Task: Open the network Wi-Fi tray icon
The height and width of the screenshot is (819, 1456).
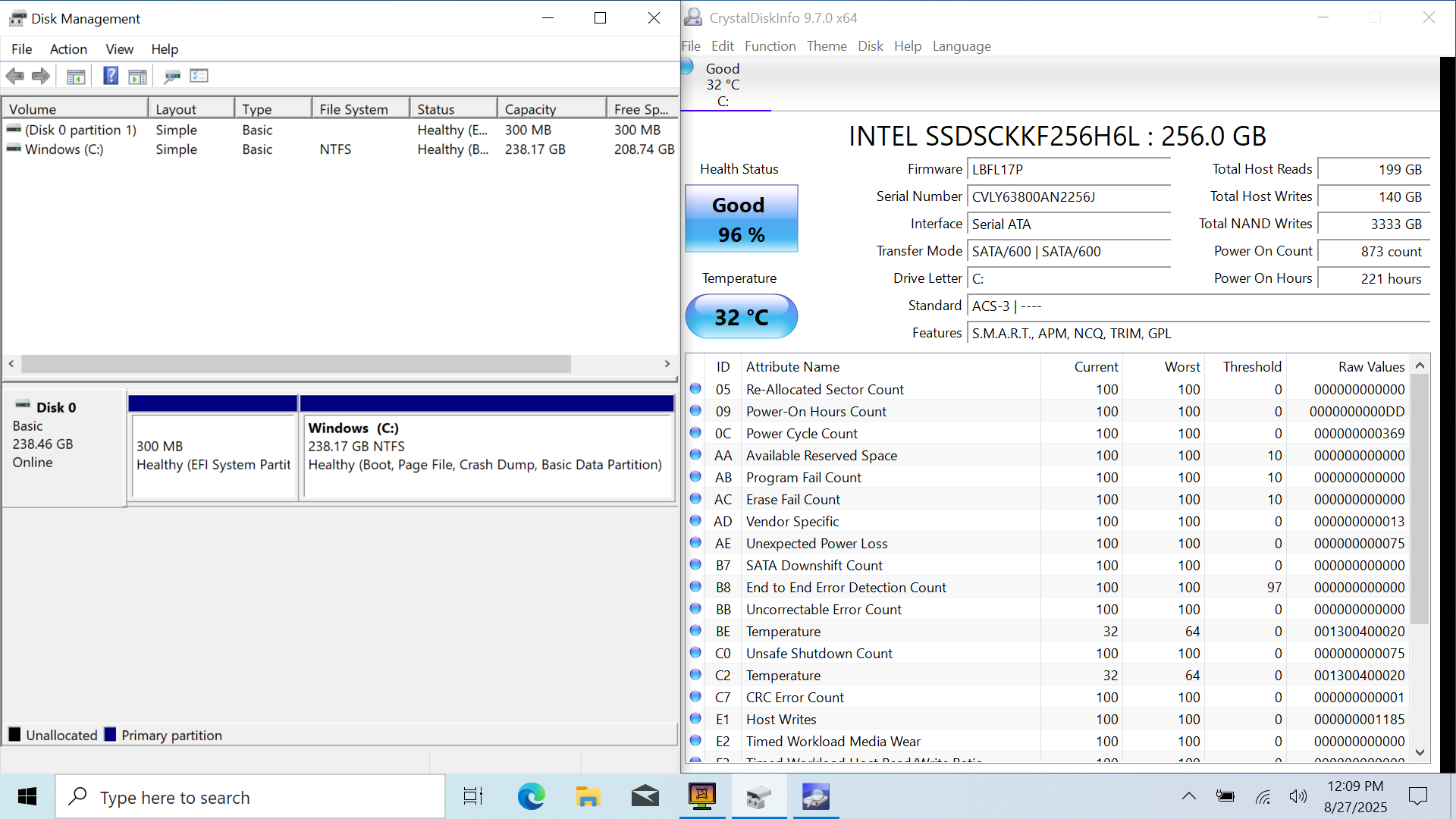Action: click(1263, 796)
